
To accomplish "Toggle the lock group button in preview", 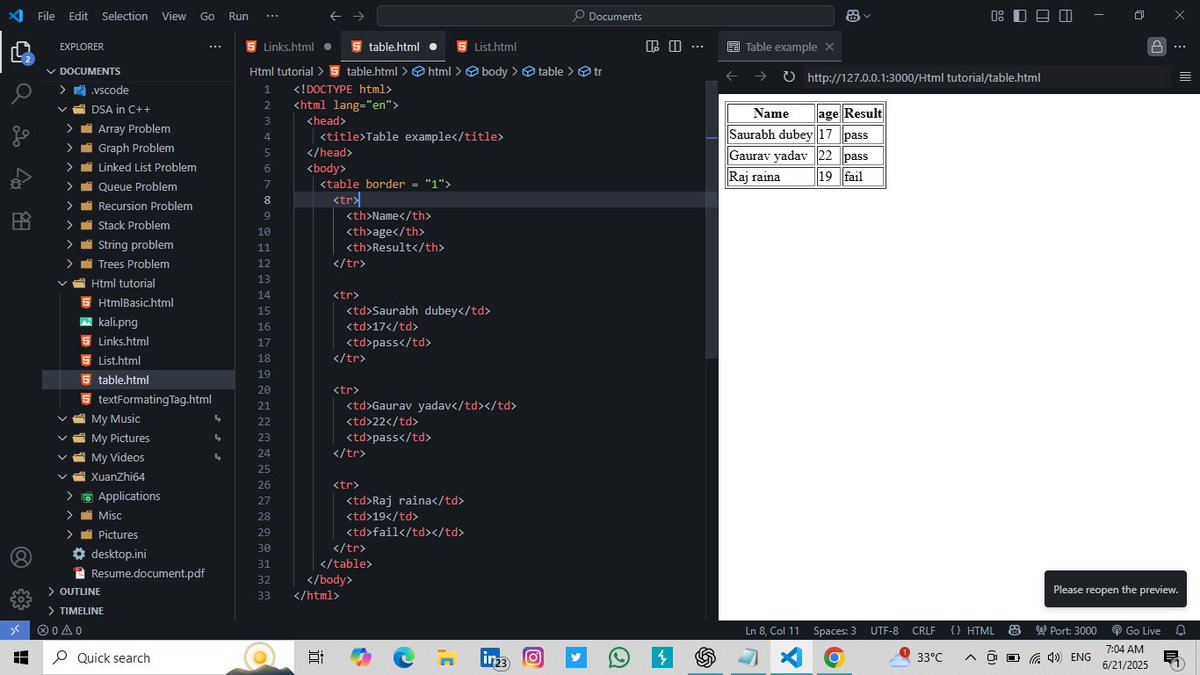I will point(1157,46).
